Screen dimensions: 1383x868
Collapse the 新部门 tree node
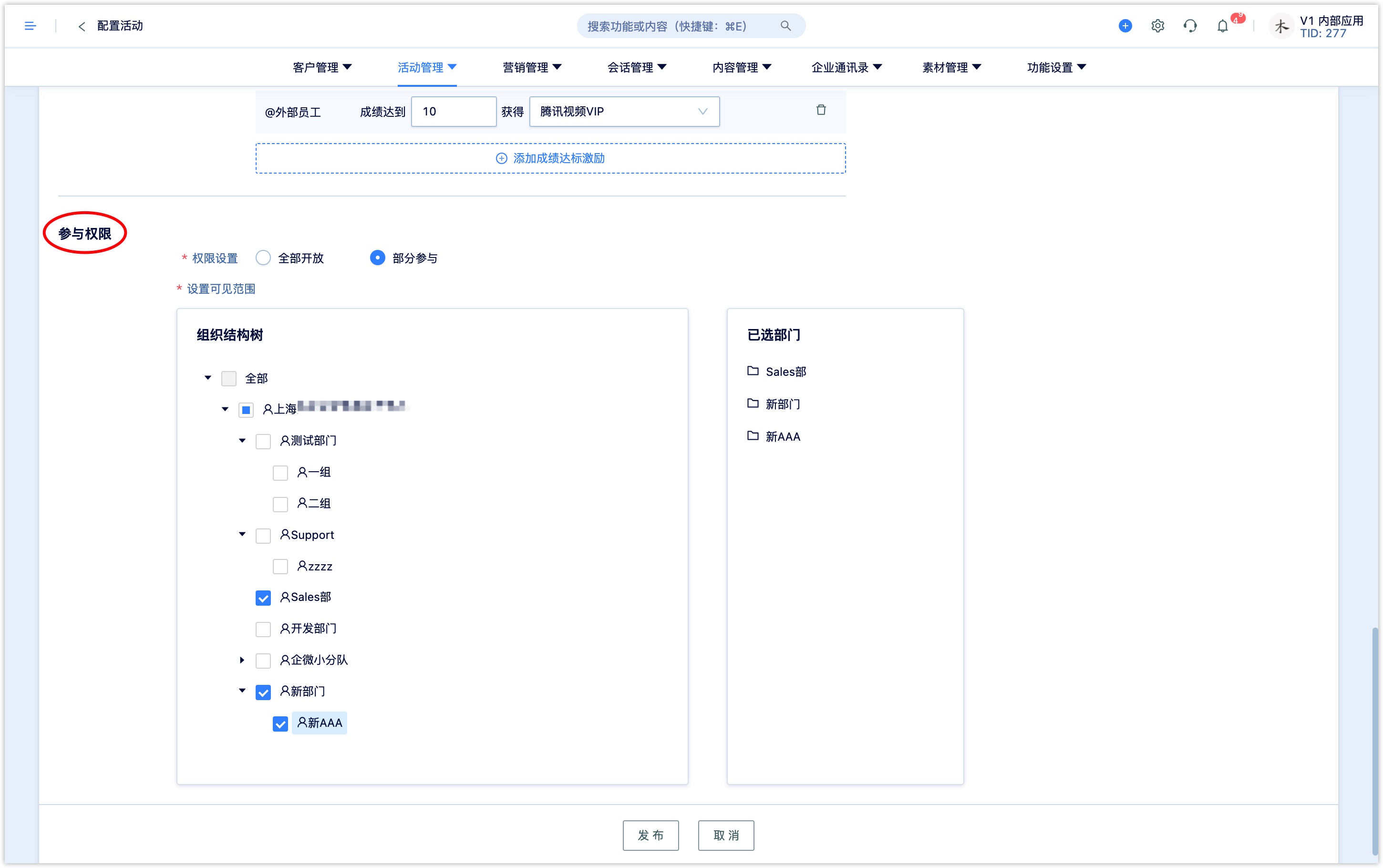[242, 691]
